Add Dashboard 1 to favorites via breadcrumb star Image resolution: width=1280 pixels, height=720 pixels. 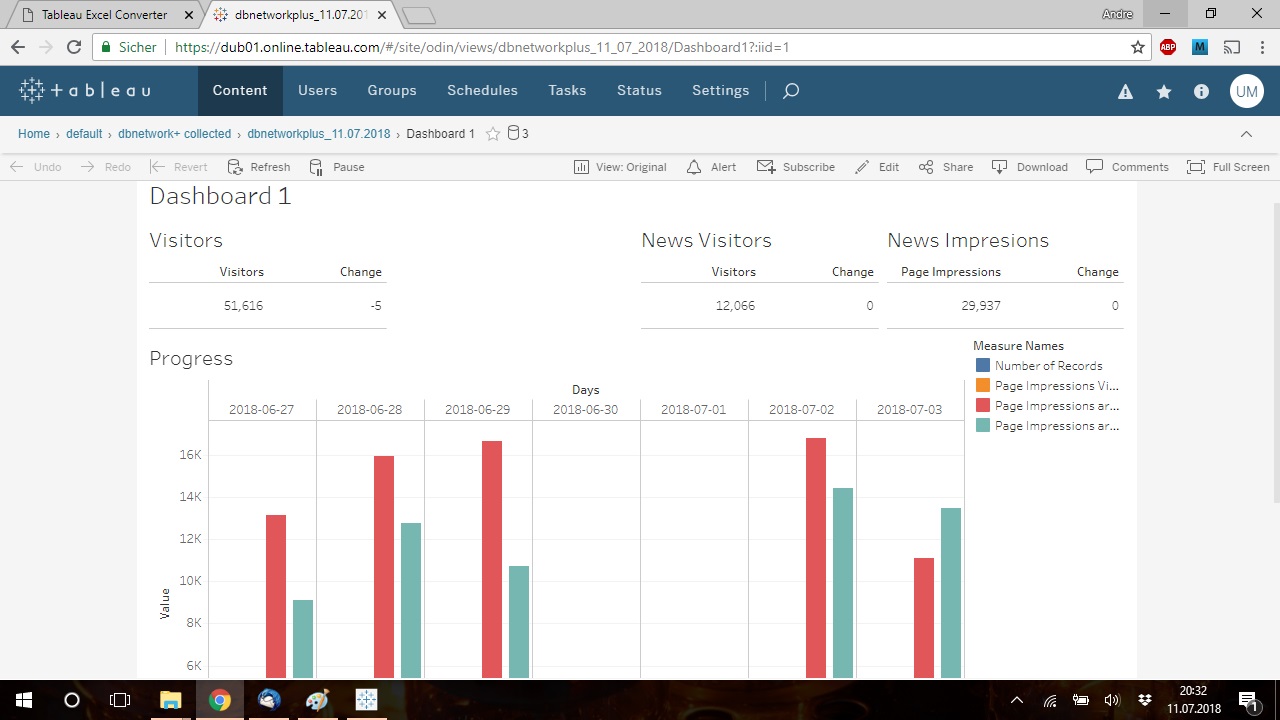tap(492, 134)
